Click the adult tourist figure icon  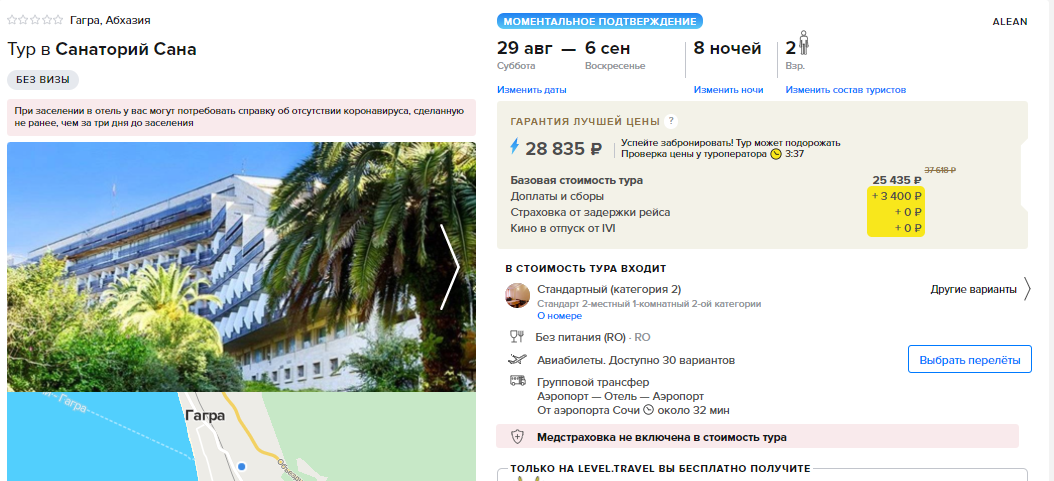pos(804,44)
